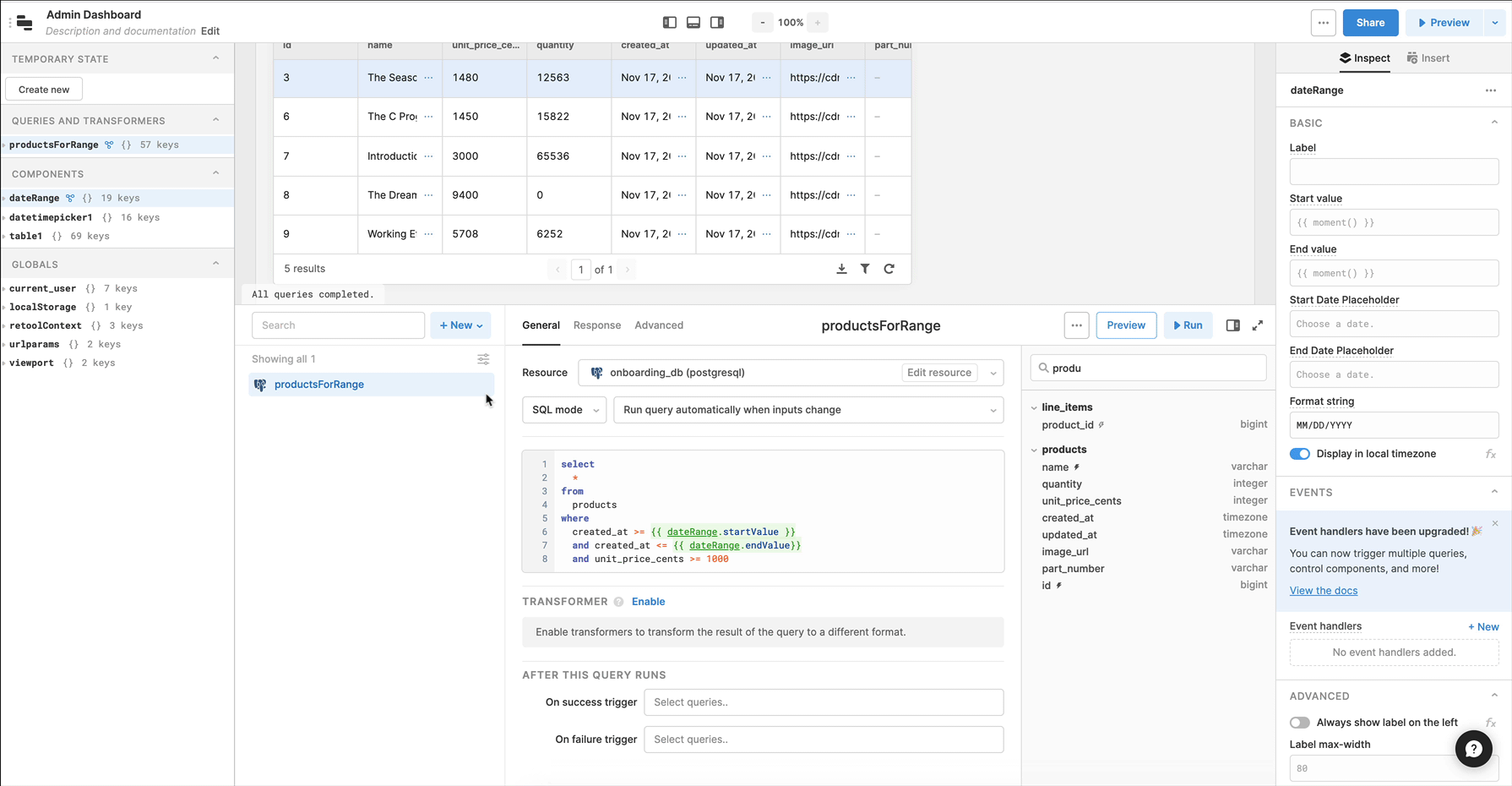Image resolution: width=1512 pixels, height=786 pixels.
Task: Switch to the General query tab
Action: click(x=541, y=325)
